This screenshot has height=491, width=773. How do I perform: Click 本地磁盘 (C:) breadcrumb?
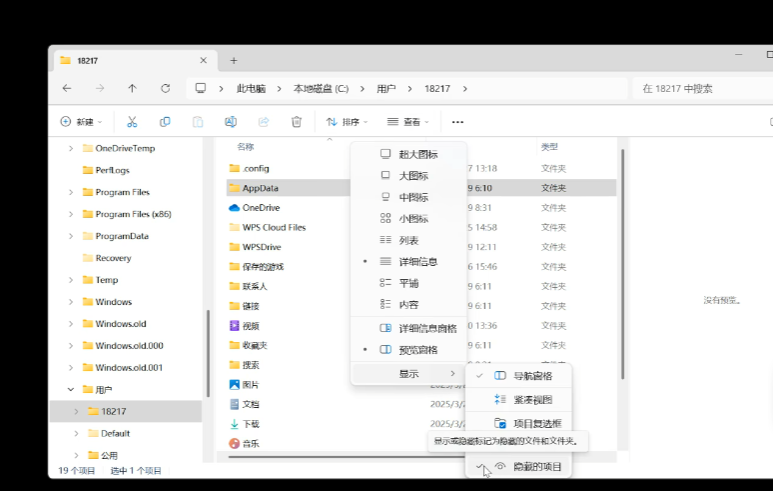[321, 89]
